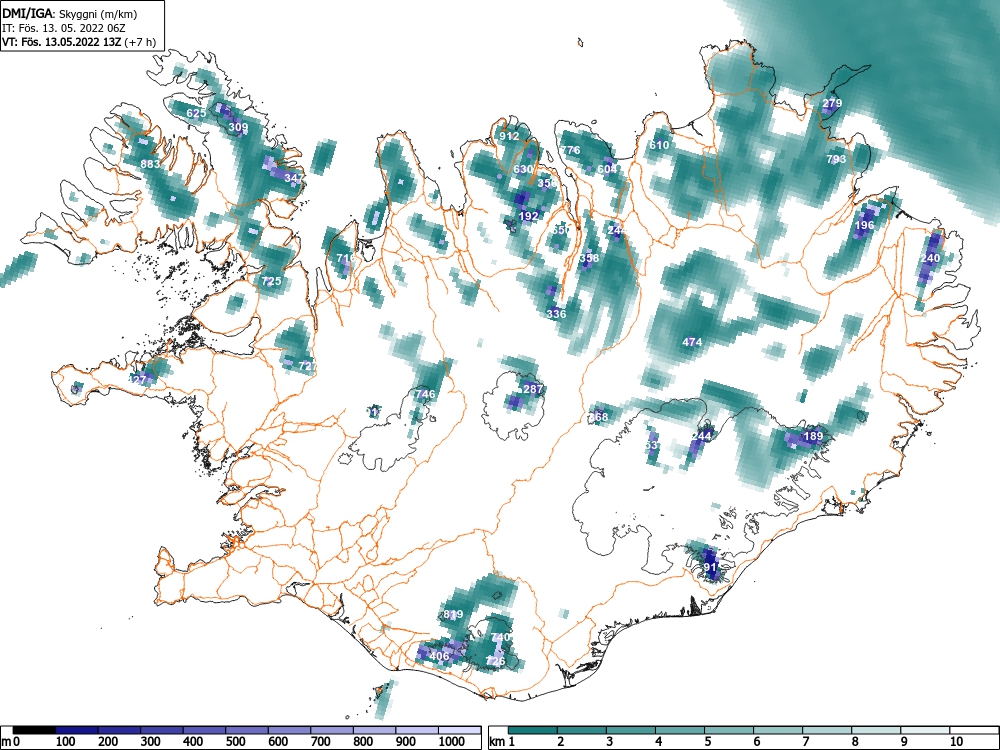The image size is (1000, 750).
Task: Click visibility value 347 on the map
Action: point(294,177)
